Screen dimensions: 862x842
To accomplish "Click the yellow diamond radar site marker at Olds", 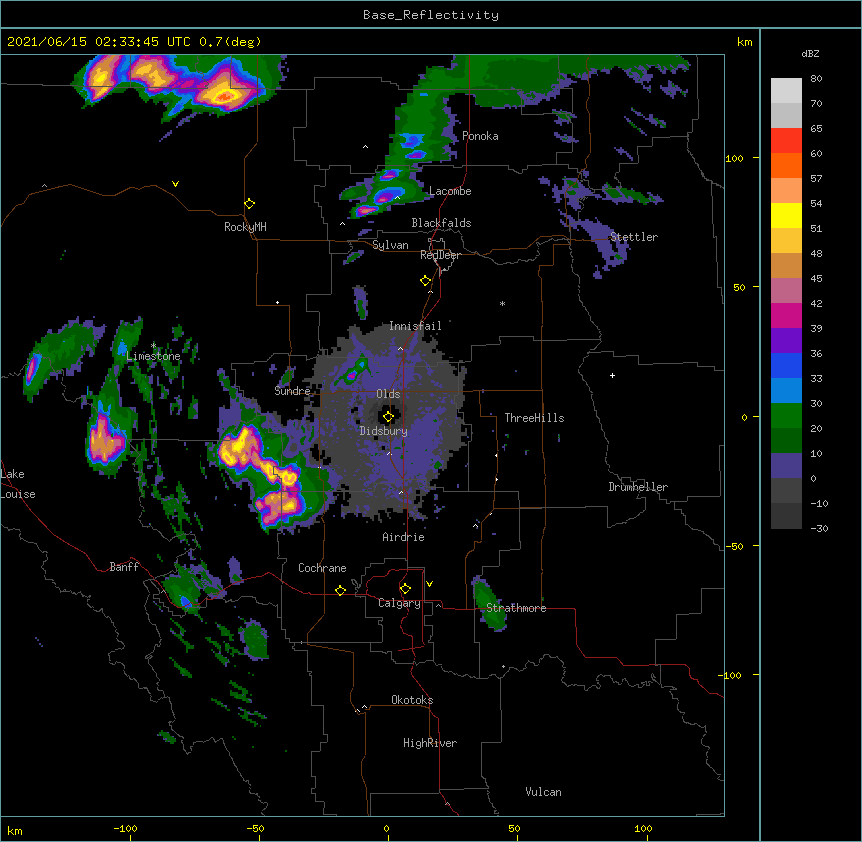I will click(x=388, y=417).
